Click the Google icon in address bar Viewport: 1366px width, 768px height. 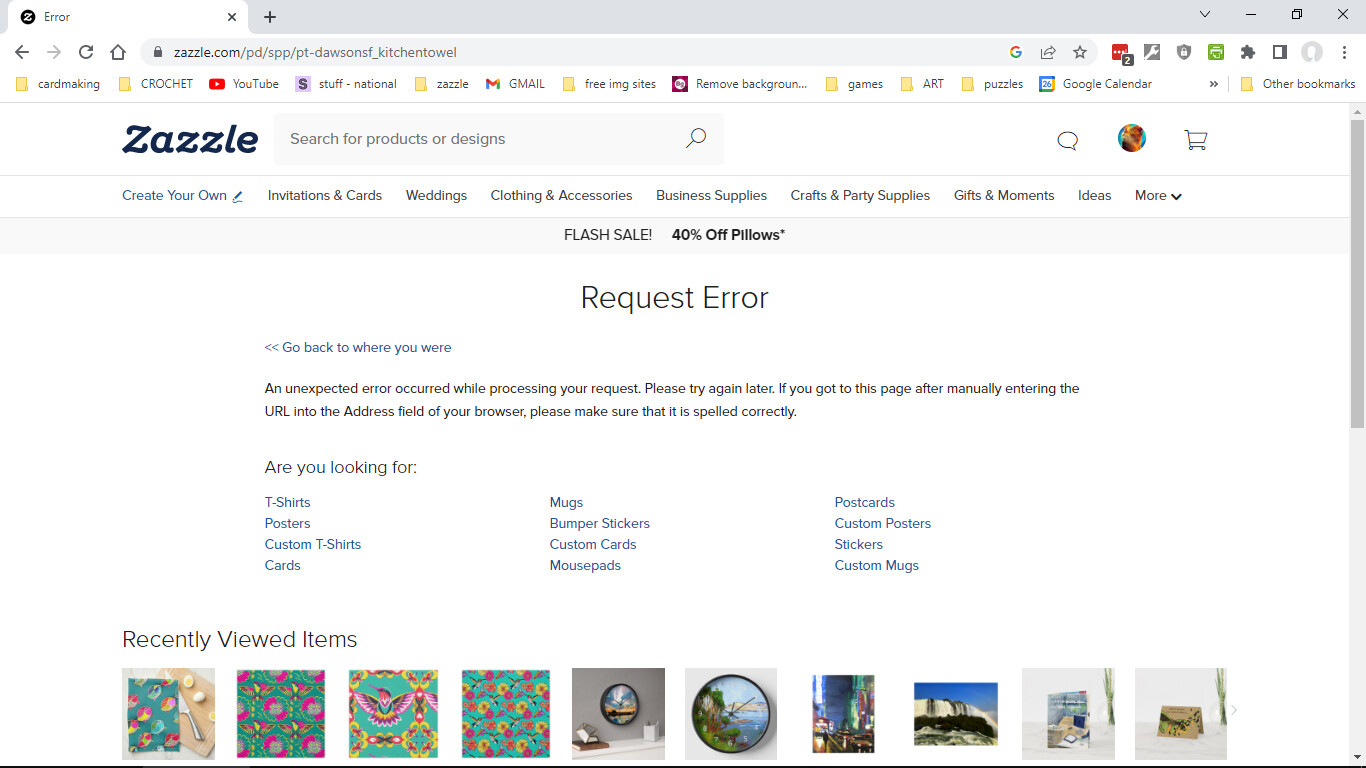point(1016,52)
